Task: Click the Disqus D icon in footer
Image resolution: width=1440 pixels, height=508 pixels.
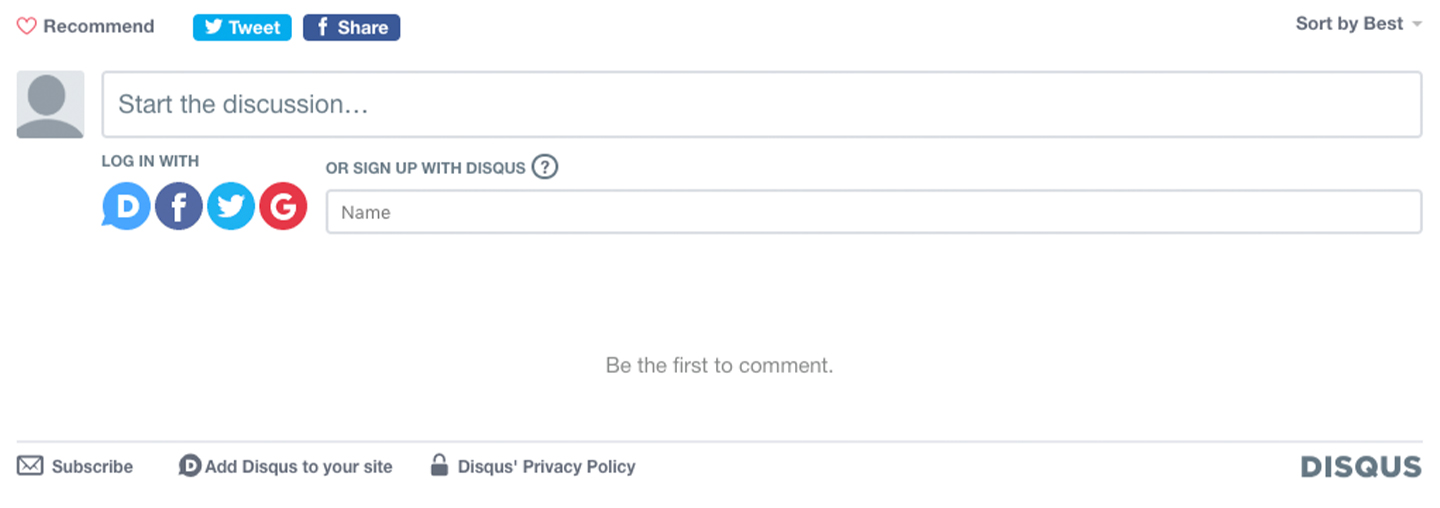Action: [x=190, y=466]
